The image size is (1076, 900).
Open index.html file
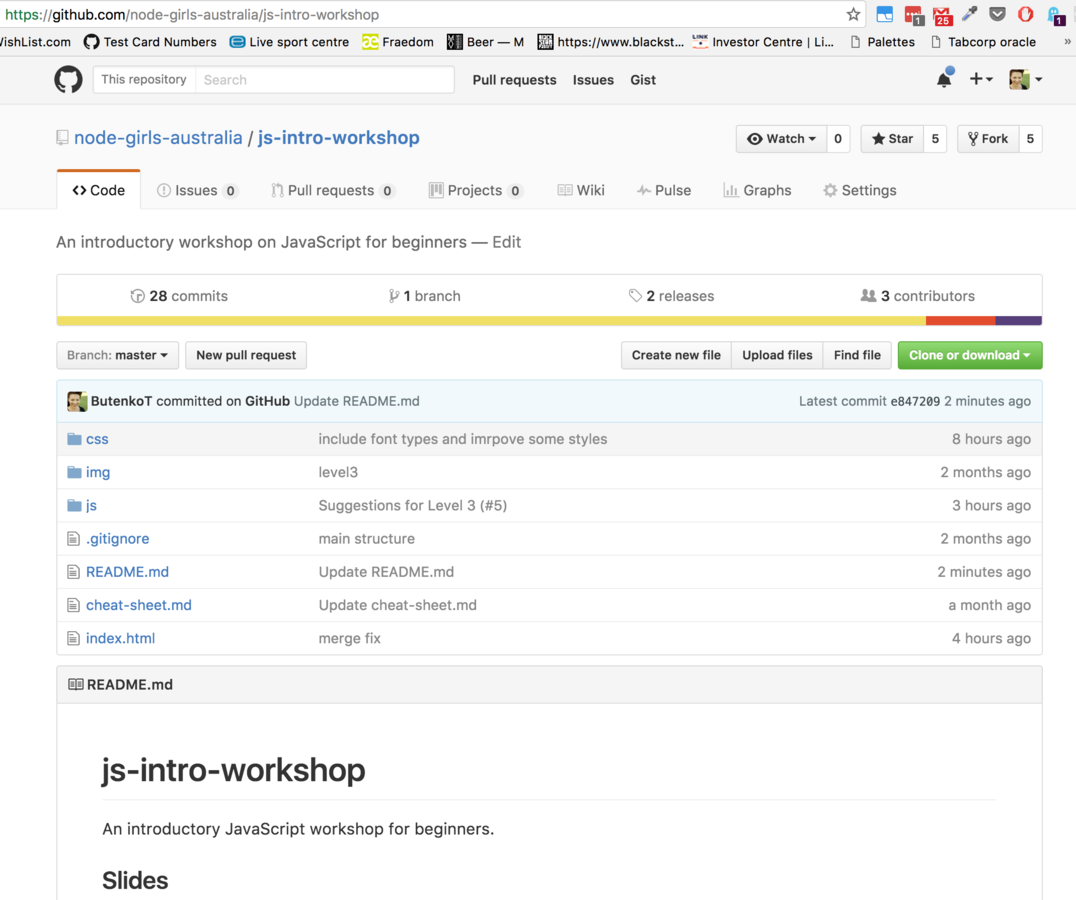[120, 639]
